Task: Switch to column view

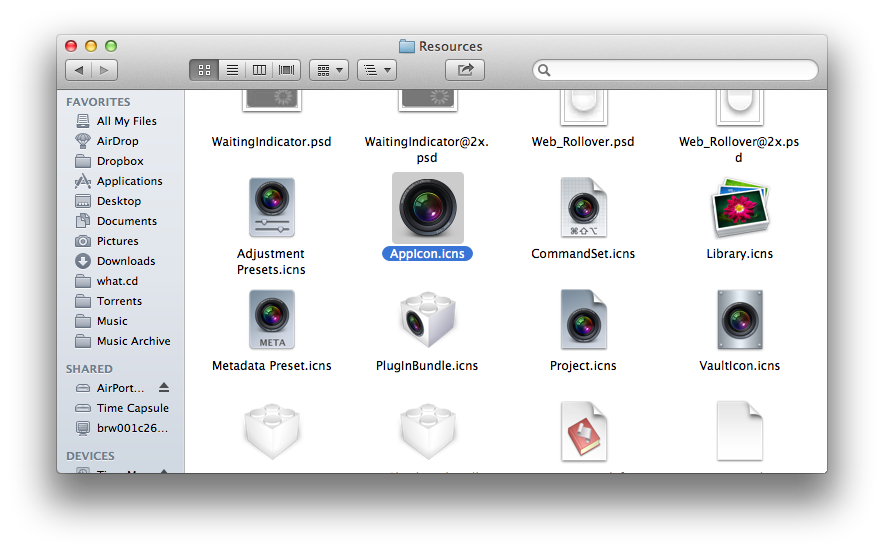Action: (x=259, y=70)
